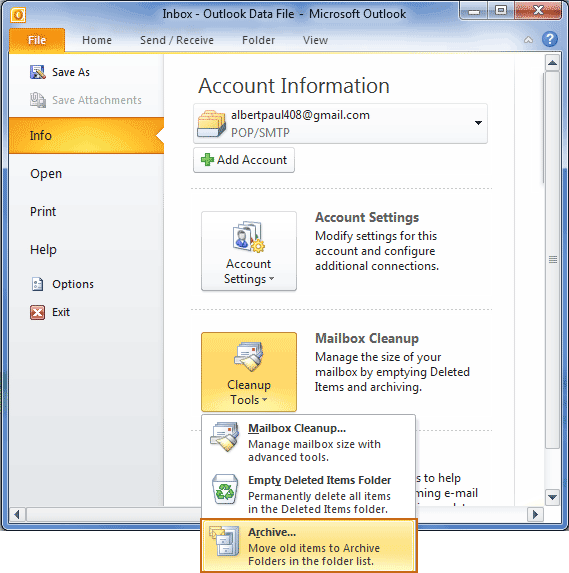Click the vertical scrollbar thumb
569x573 pixels.
(552, 259)
